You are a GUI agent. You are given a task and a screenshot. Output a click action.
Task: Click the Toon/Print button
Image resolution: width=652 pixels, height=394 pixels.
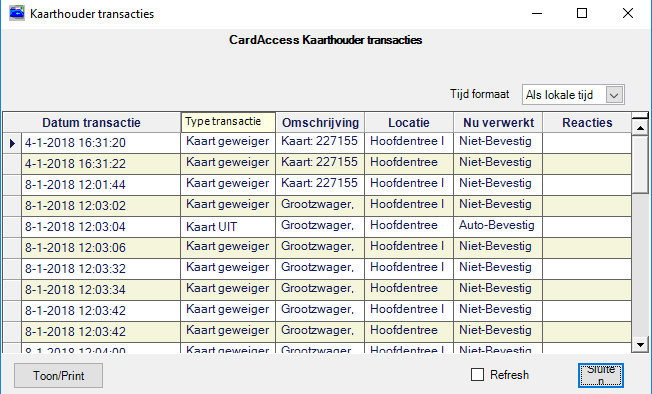(58, 376)
